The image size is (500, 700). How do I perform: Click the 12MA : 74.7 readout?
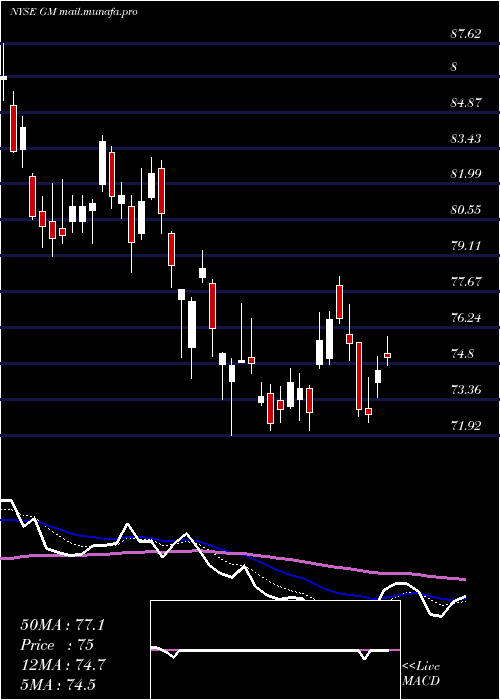62,665
